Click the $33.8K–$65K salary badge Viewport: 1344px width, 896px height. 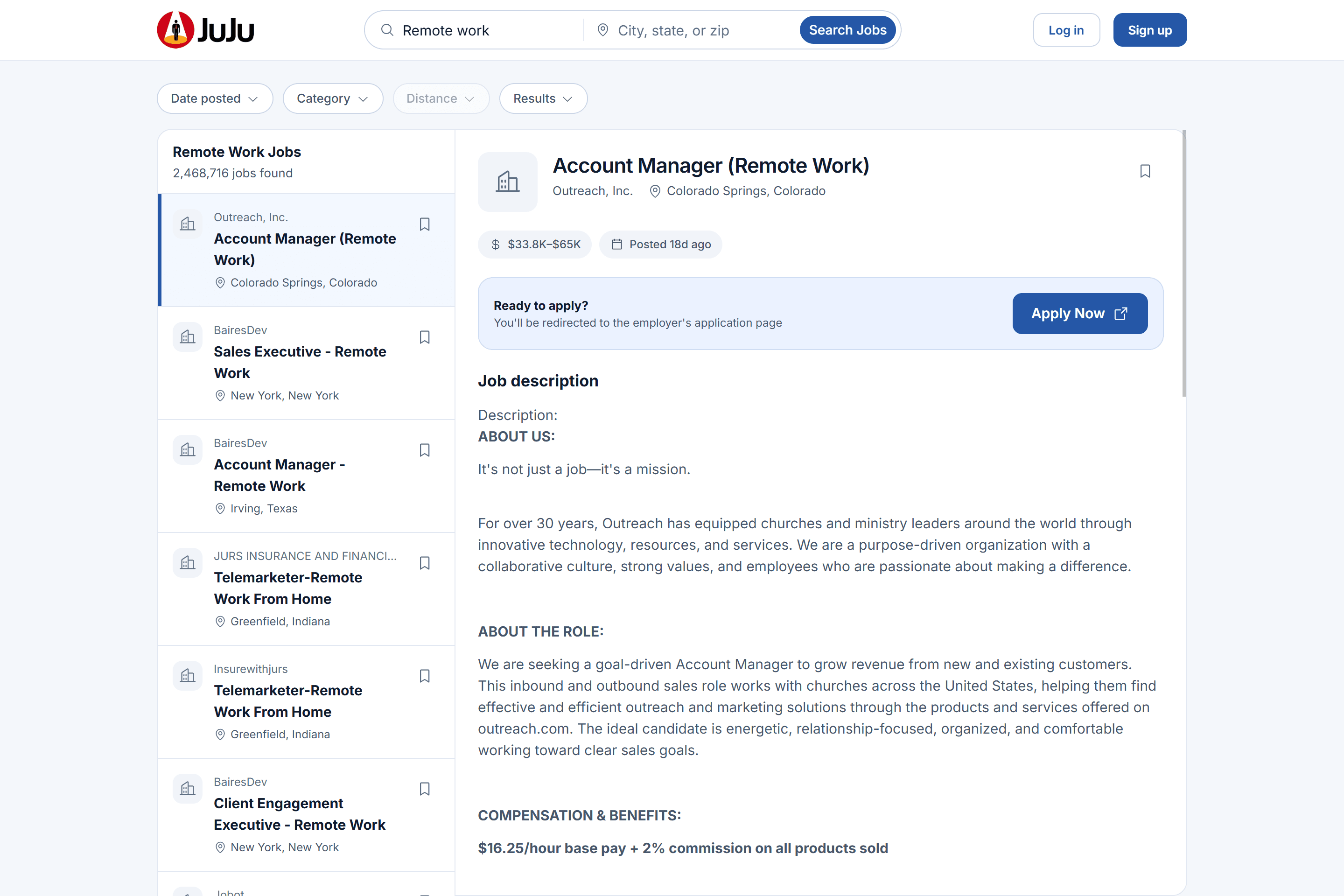(x=535, y=245)
